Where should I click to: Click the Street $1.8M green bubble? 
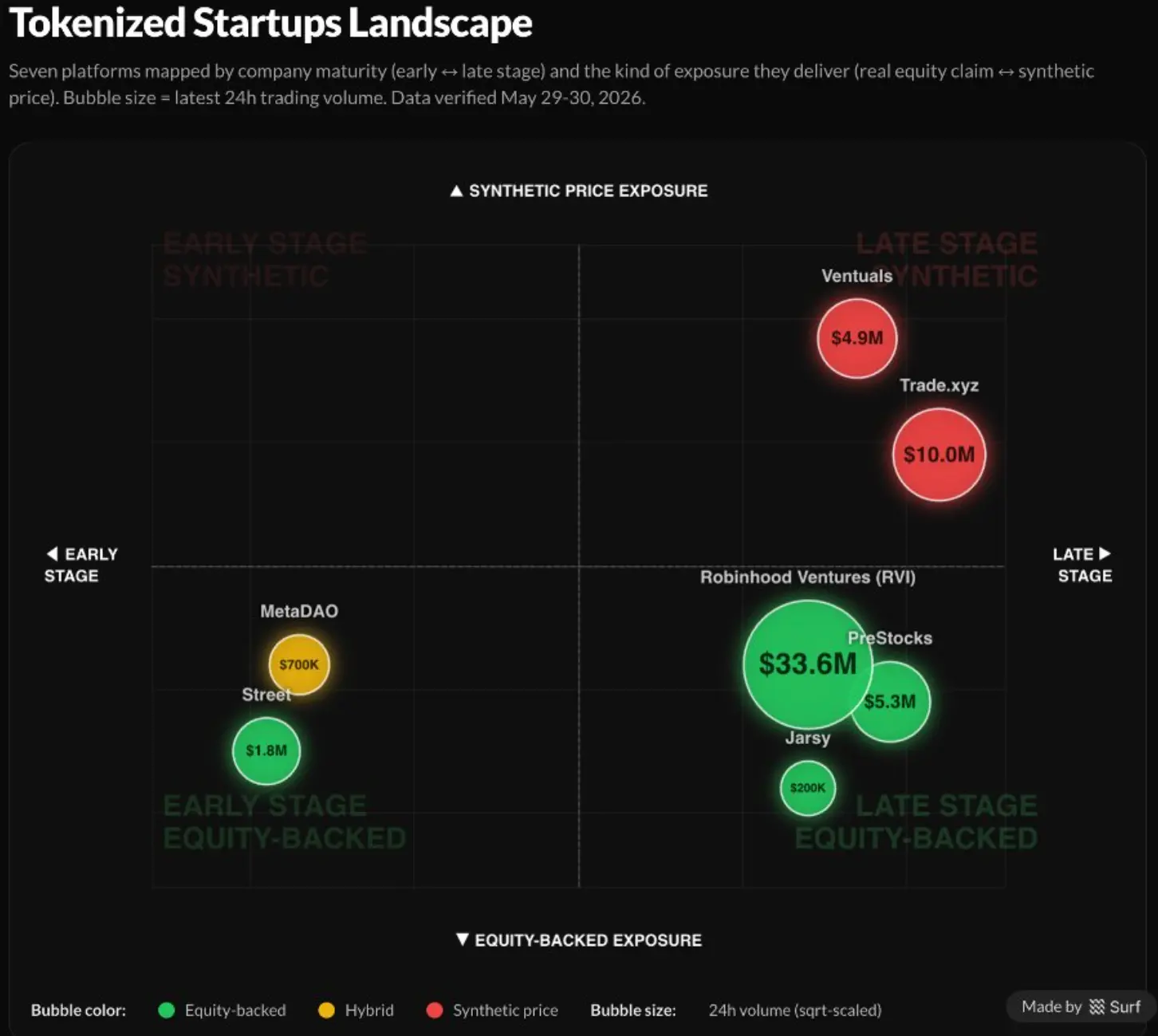(266, 750)
